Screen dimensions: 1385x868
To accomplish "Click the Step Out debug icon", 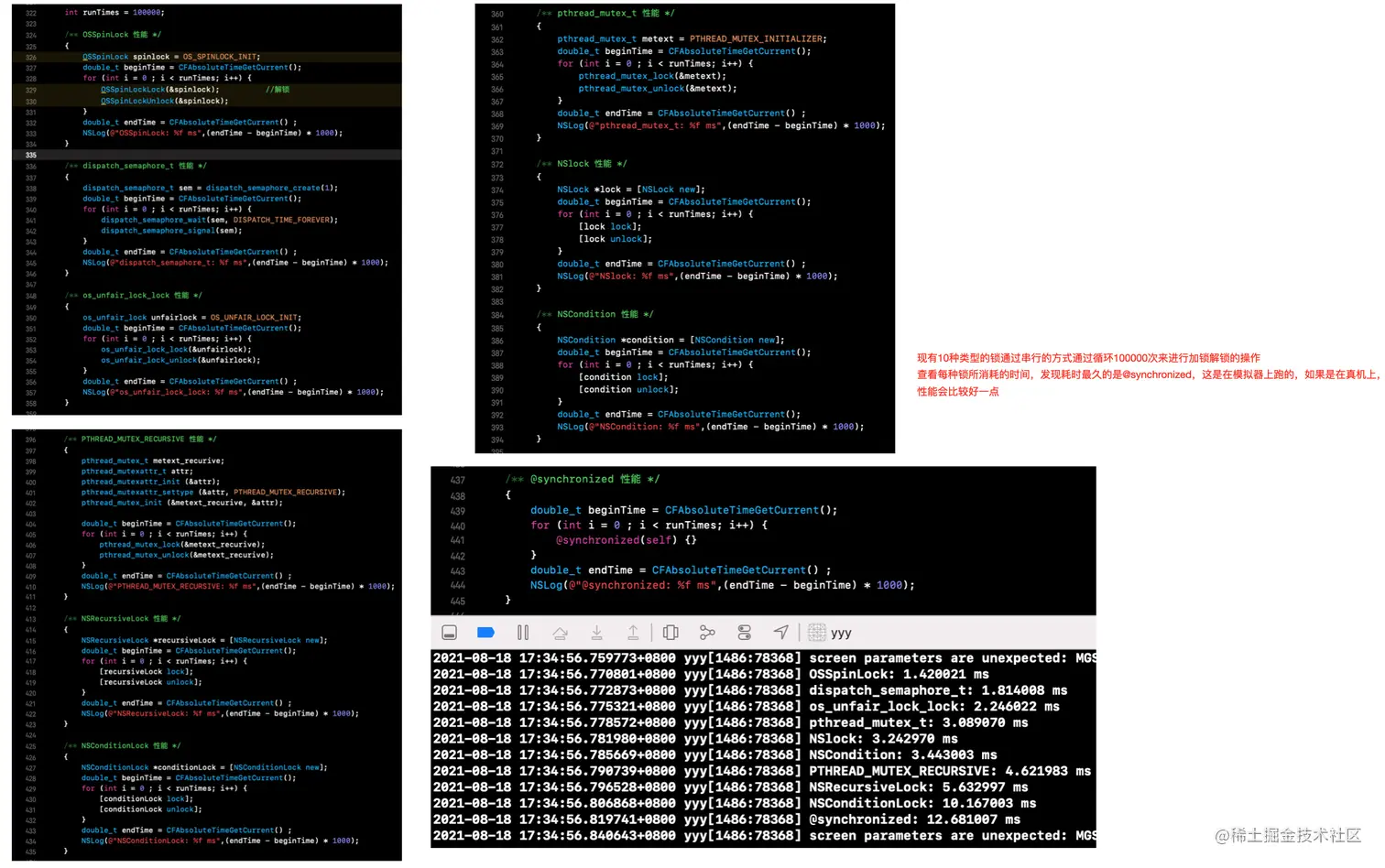I will click(x=633, y=633).
